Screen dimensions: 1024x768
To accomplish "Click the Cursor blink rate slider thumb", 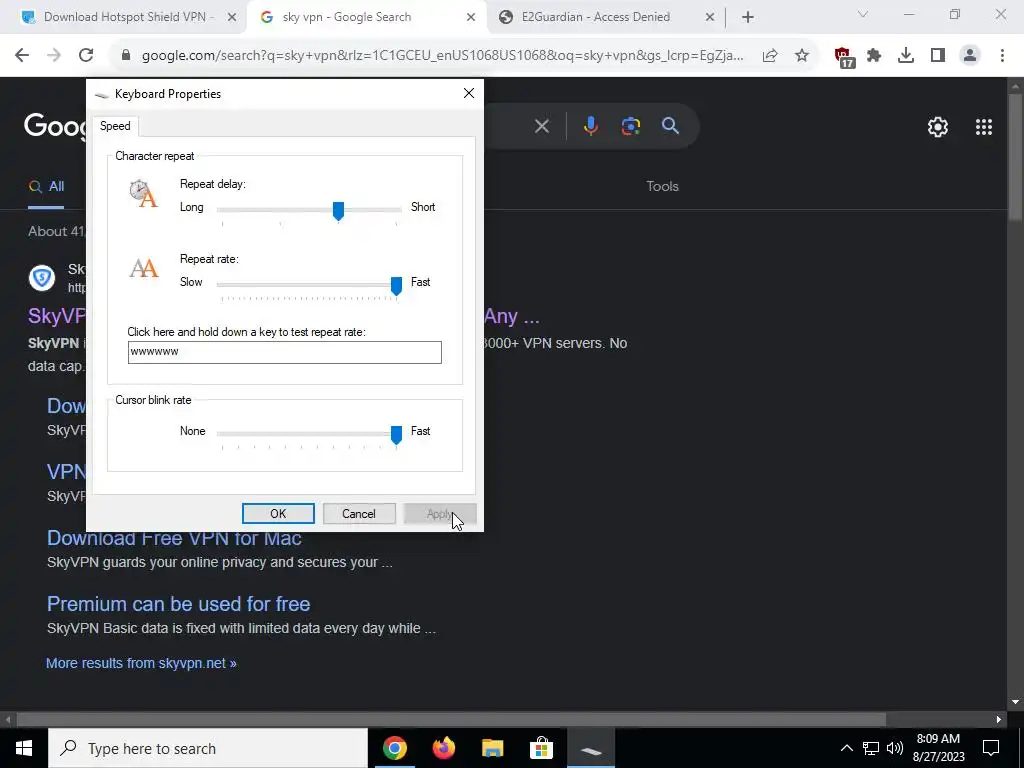I will pos(396,435).
